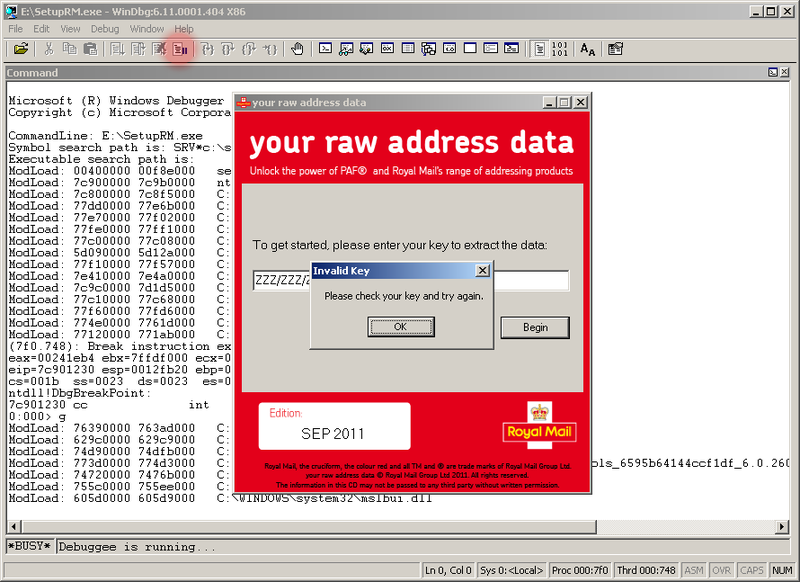Turn Source mode on toolbar icon
The width and height of the screenshot is (800, 582).
click(x=539, y=49)
